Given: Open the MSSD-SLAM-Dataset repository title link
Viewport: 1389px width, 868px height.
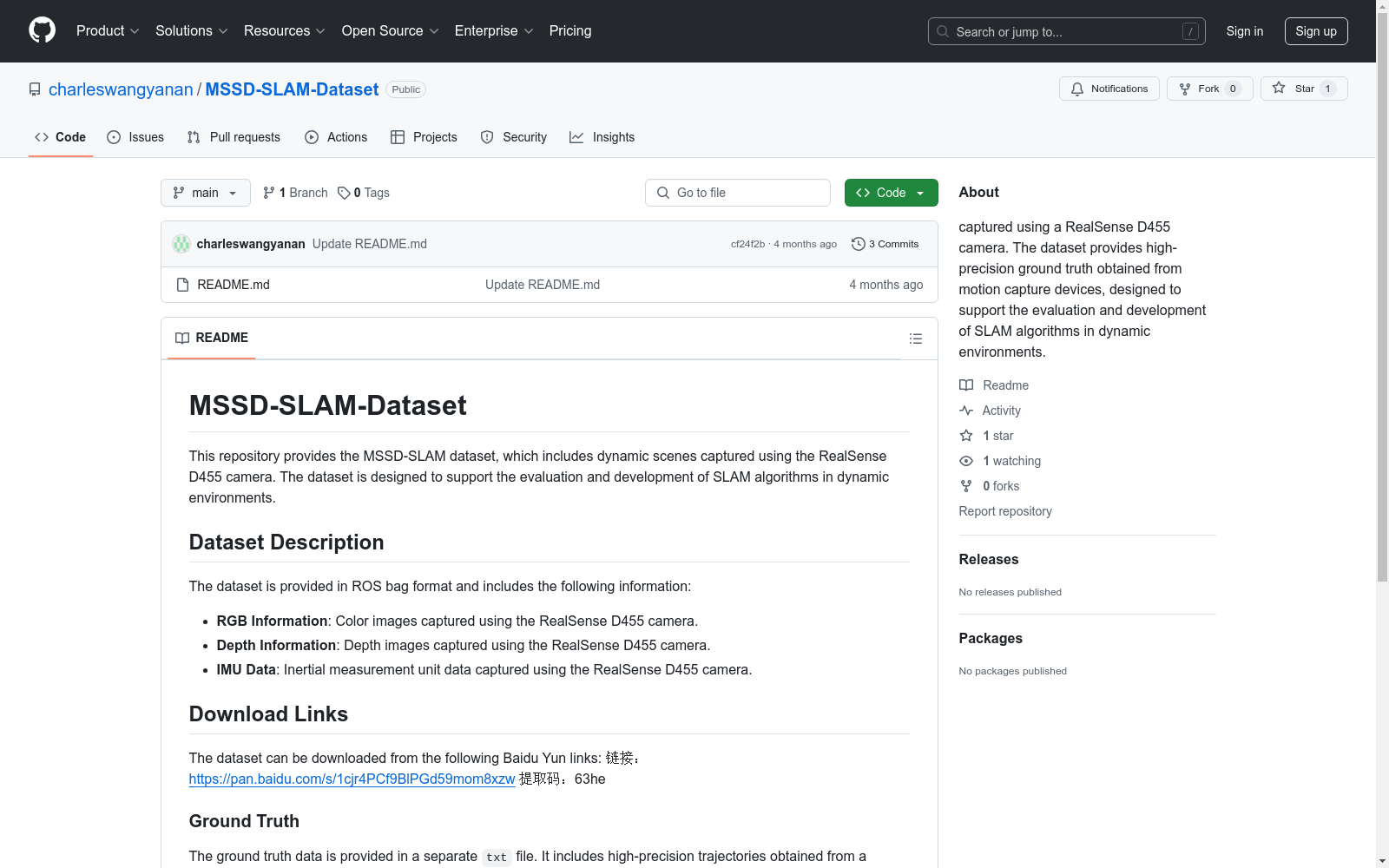Looking at the screenshot, I should pyautogui.click(x=292, y=89).
